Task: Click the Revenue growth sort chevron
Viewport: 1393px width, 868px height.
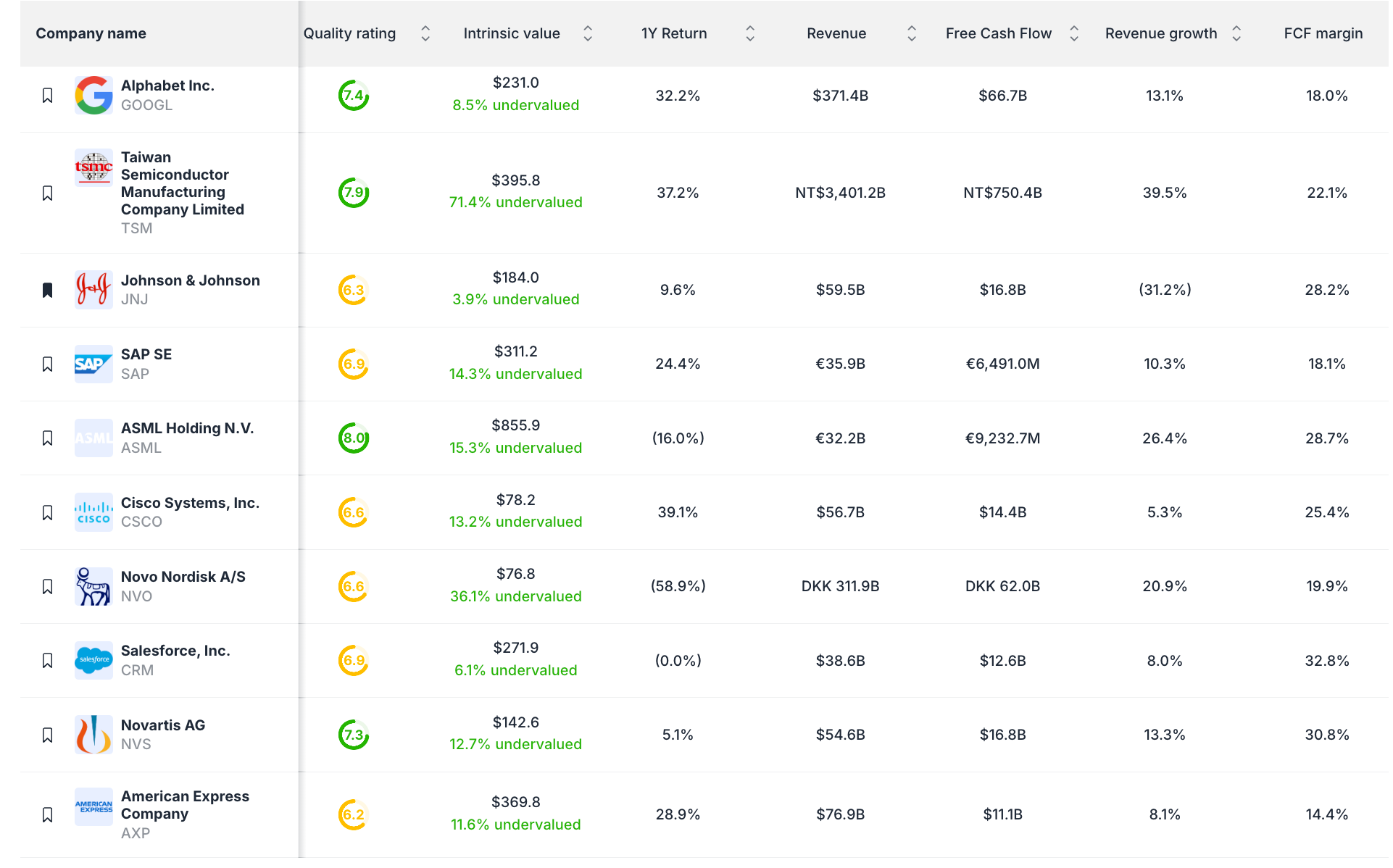Action: pos(1235,33)
